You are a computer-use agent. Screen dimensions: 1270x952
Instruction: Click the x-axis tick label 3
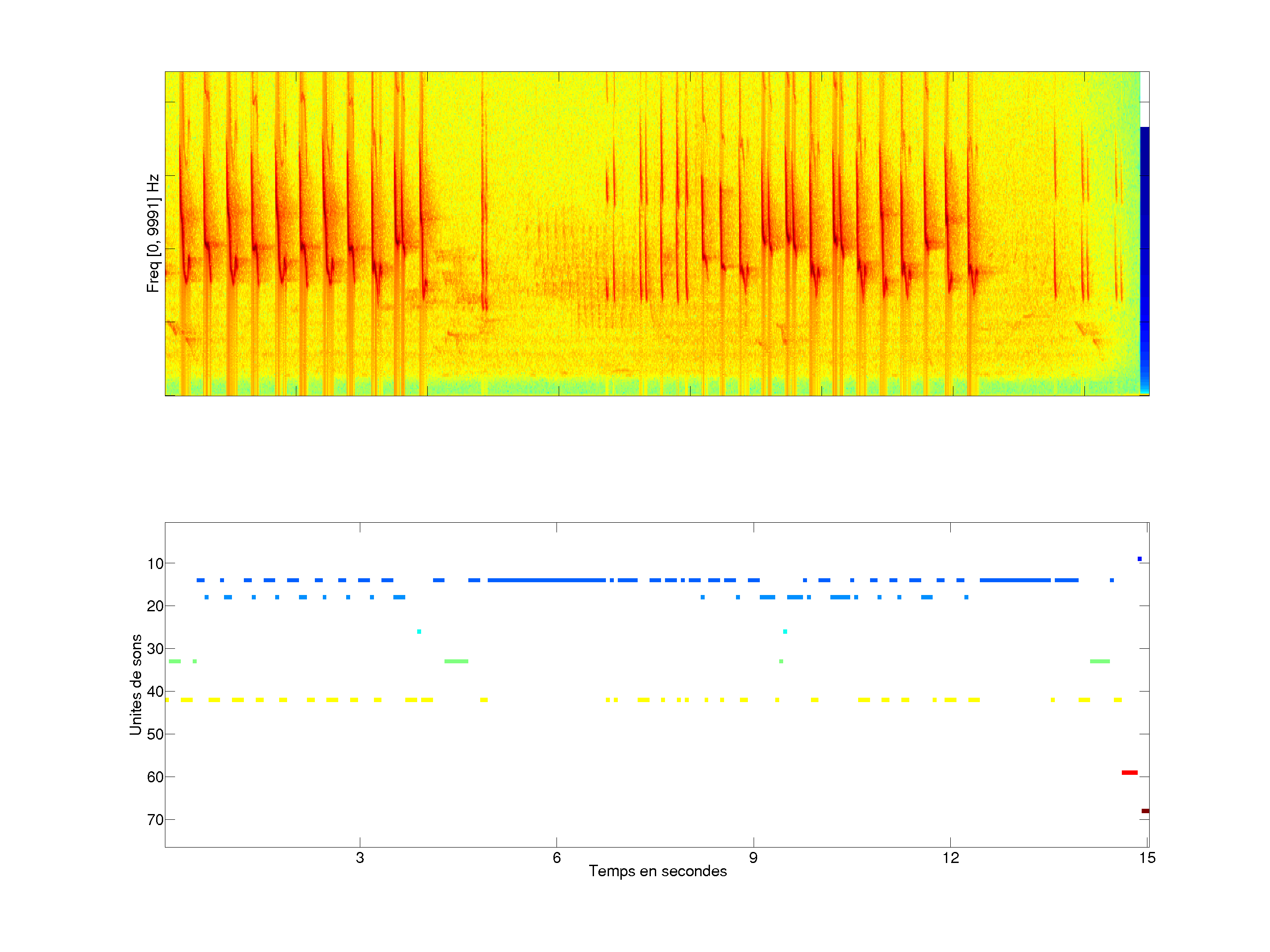pyautogui.click(x=359, y=858)
